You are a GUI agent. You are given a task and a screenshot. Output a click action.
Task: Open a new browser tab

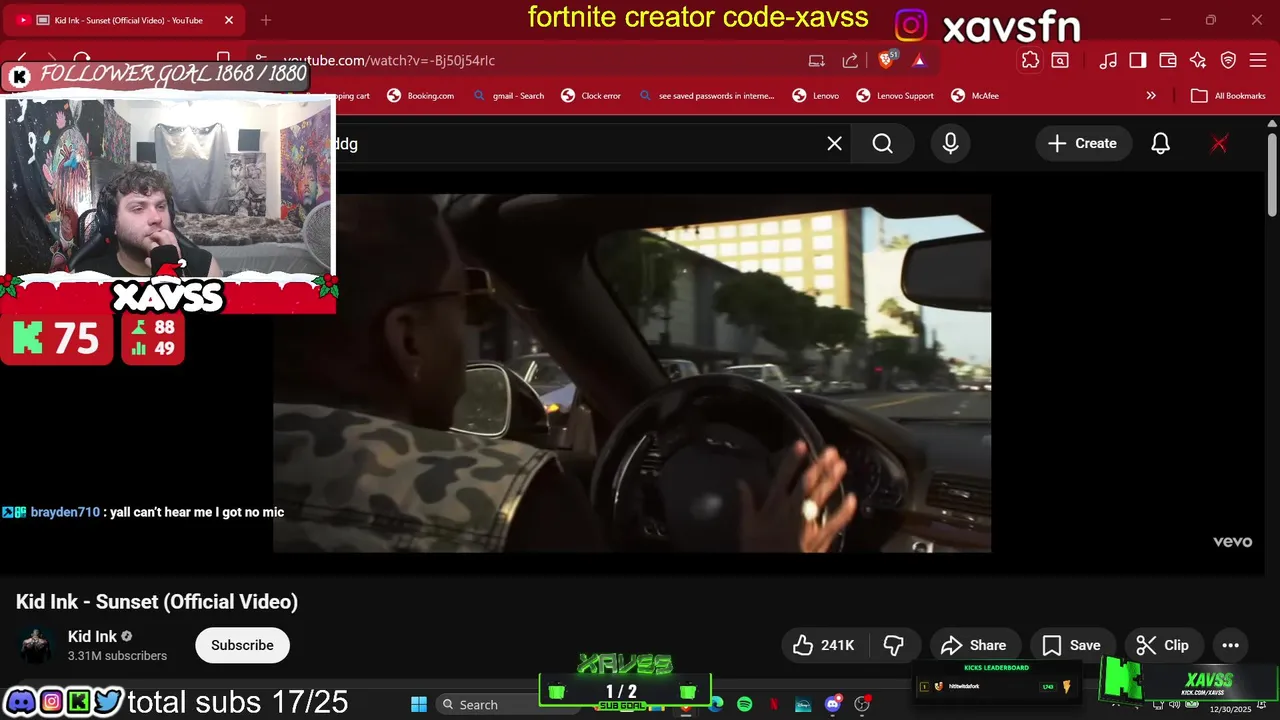click(x=265, y=20)
